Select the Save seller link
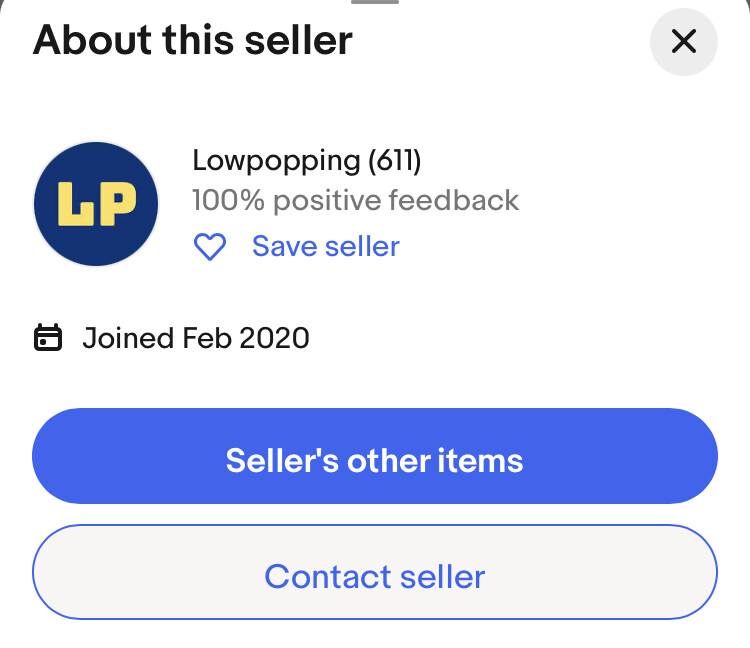Viewport: 750px width, 648px height. click(x=325, y=246)
